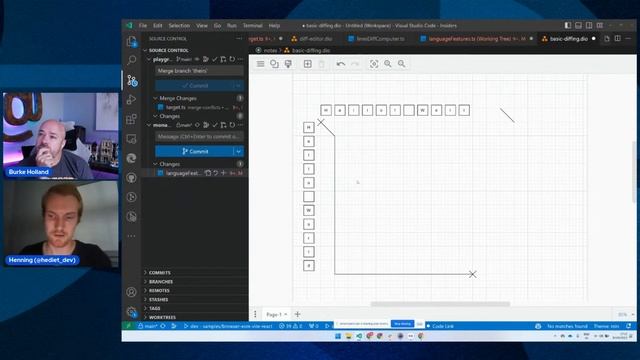The image size is (640, 360).
Task: Open commit options arrow beside bright Commit button
Action: [238, 151]
